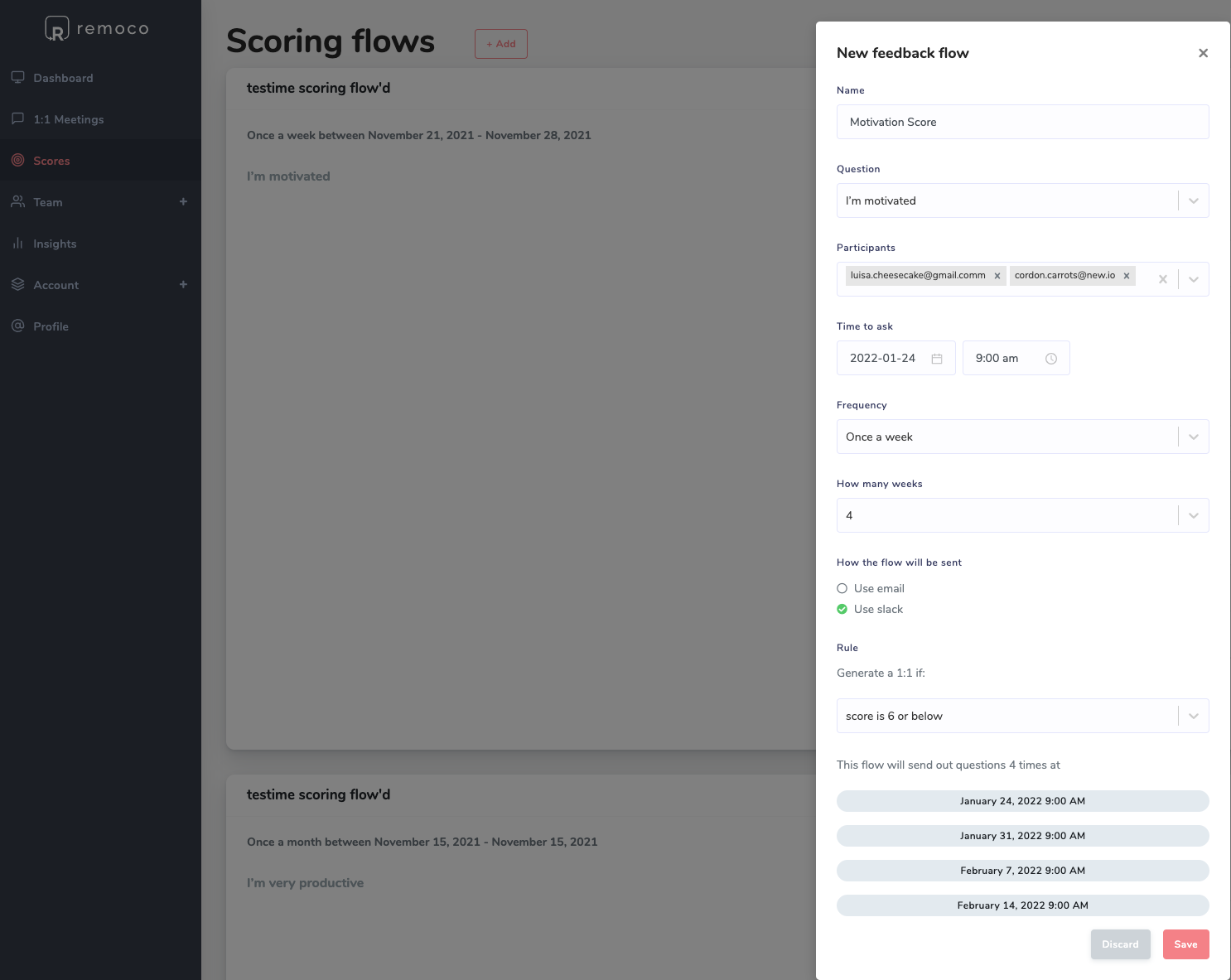Open the date picker calendar icon
This screenshot has width=1231, height=980.
point(937,359)
